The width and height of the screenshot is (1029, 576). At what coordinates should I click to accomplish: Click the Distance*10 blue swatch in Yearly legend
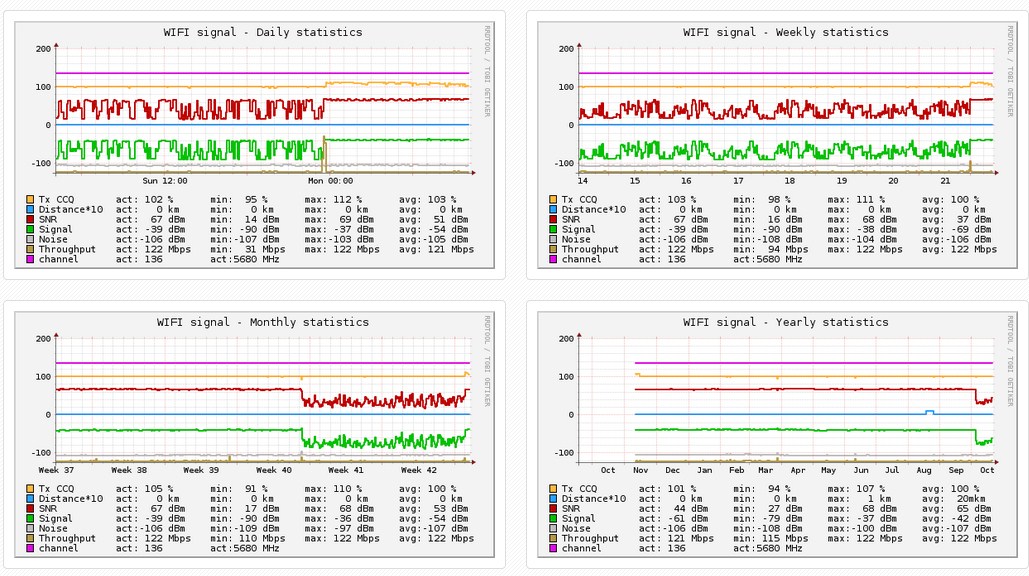click(553, 499)
